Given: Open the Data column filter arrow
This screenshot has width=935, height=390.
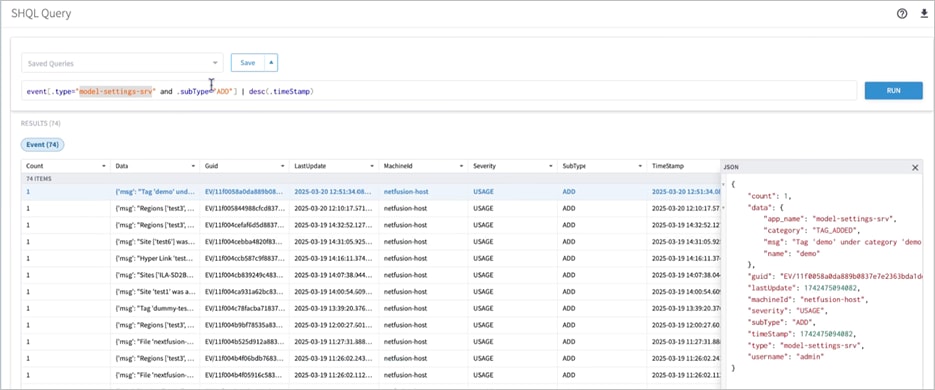Looking at the screenshot, I should [193, 166].
